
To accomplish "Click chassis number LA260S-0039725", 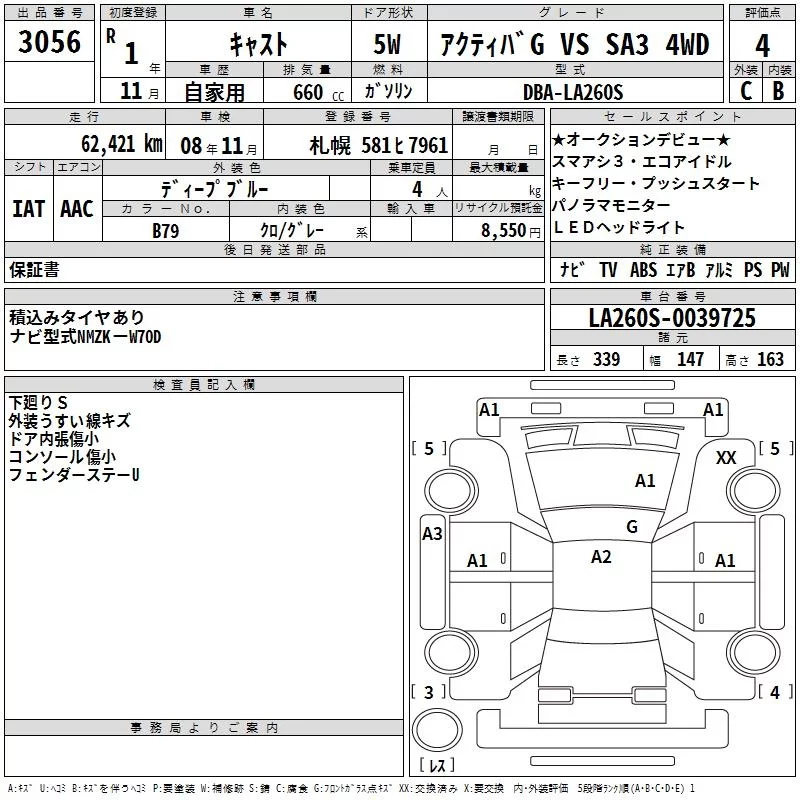I will point(672,319).
